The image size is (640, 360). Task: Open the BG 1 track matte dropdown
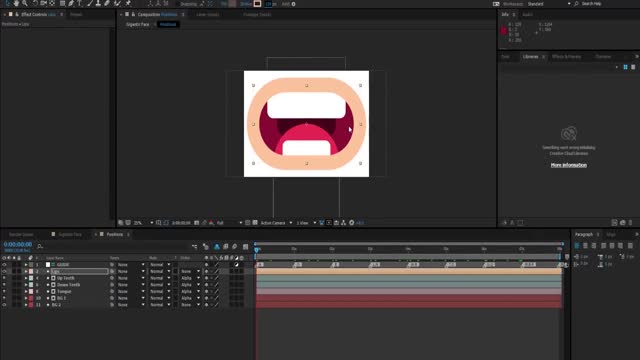click(x=191, y=298)
